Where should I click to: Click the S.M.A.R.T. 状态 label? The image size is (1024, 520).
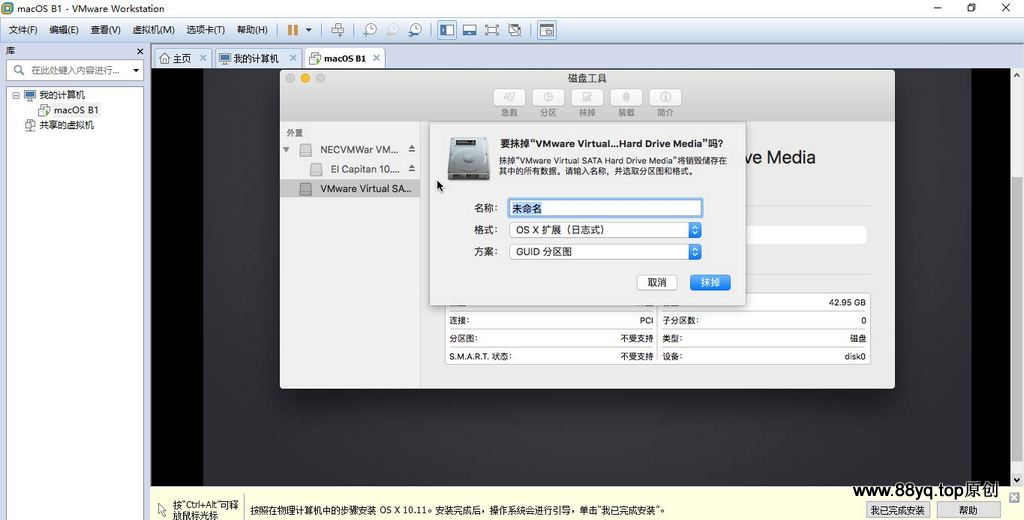pyautogui.click(x=480, y=357)
